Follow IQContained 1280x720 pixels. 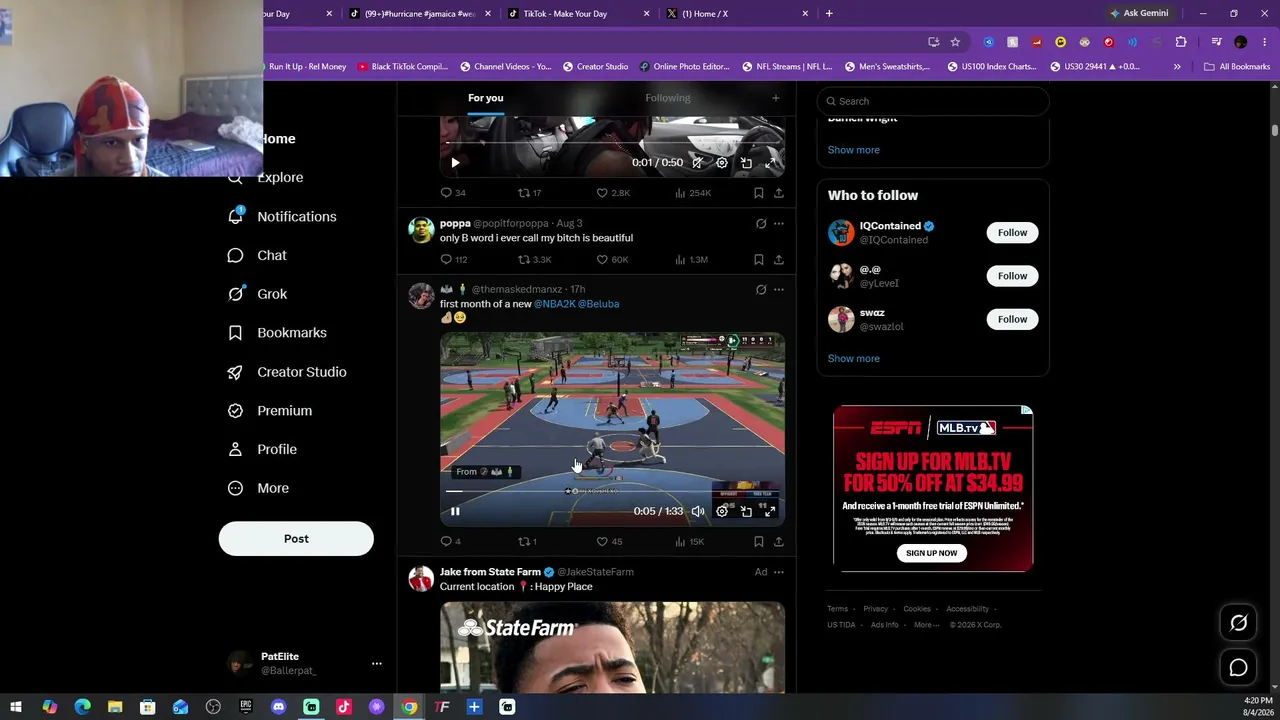1012,232
